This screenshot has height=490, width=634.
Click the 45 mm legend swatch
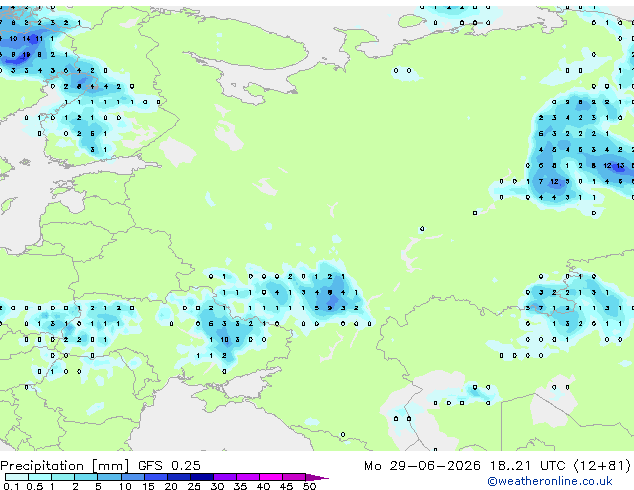click(294, 477)
